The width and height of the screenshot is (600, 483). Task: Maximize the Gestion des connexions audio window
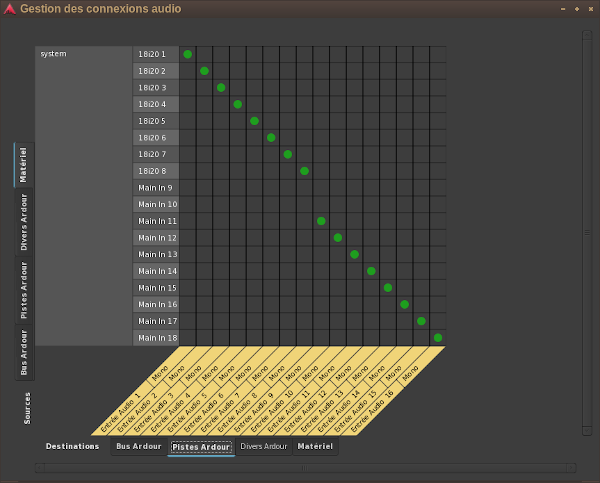pyautogui.click(x=577, y=9)
